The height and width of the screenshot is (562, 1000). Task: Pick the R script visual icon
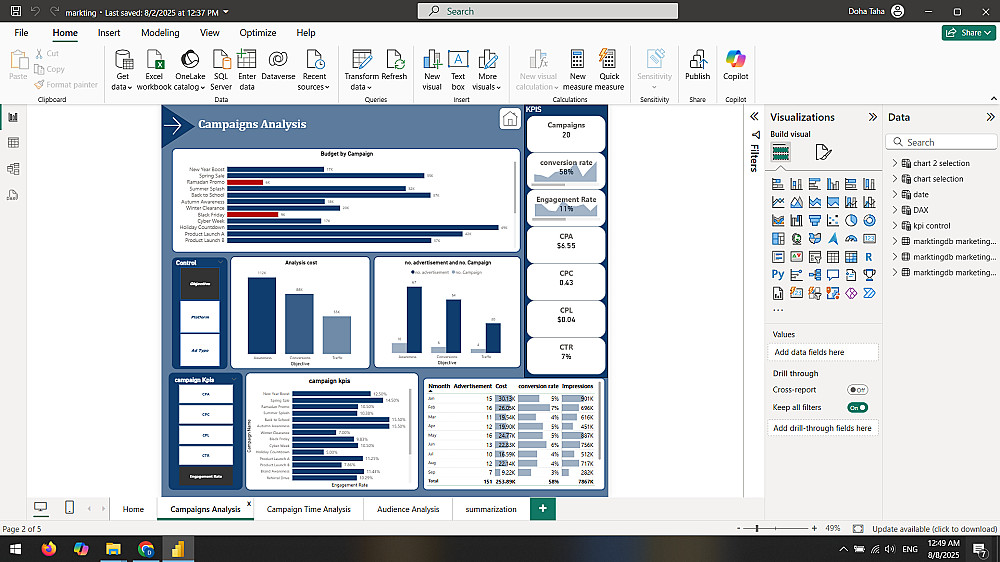[869, 257]
